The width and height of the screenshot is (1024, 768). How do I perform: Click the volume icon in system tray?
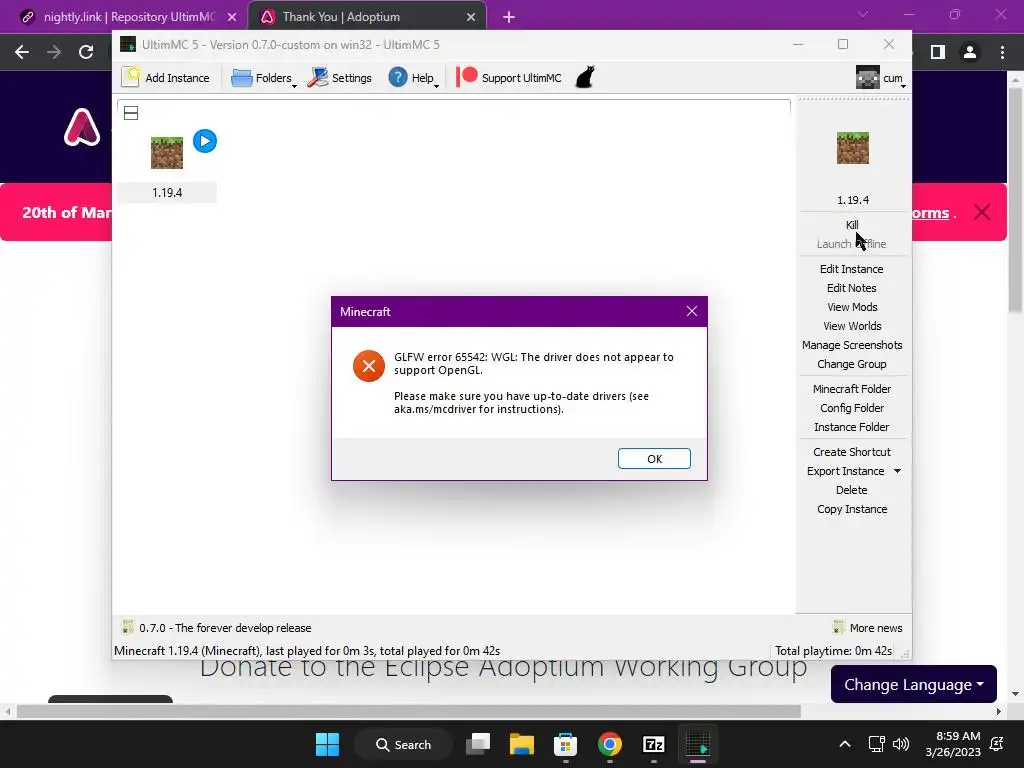(x=901, y=744)
